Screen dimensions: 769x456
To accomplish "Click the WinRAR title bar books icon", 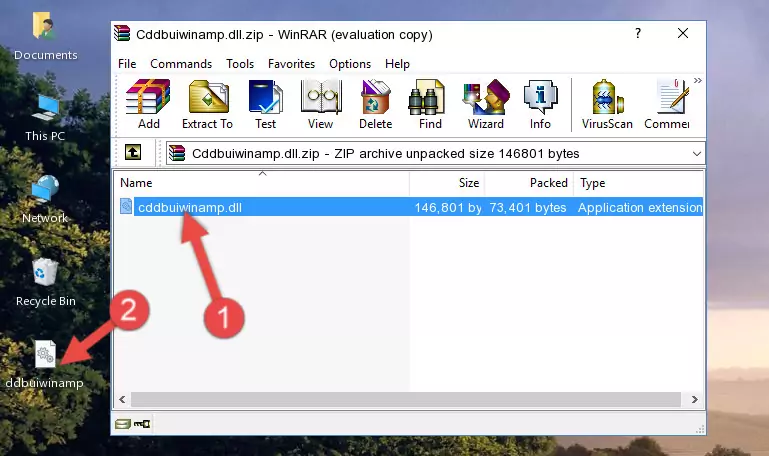I will 122,34.
